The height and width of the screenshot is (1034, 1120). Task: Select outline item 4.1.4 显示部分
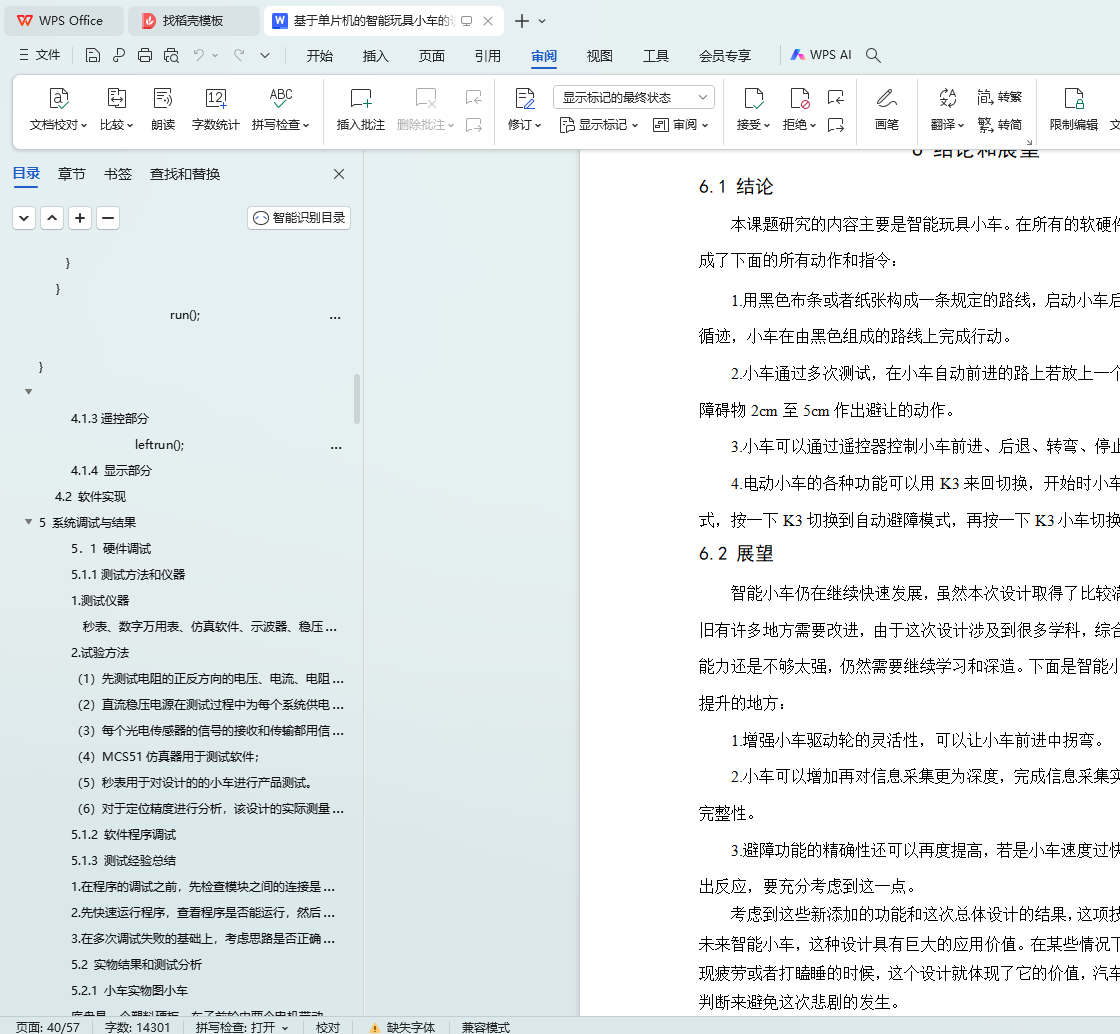pyautogui.click(x=111, y=471)
